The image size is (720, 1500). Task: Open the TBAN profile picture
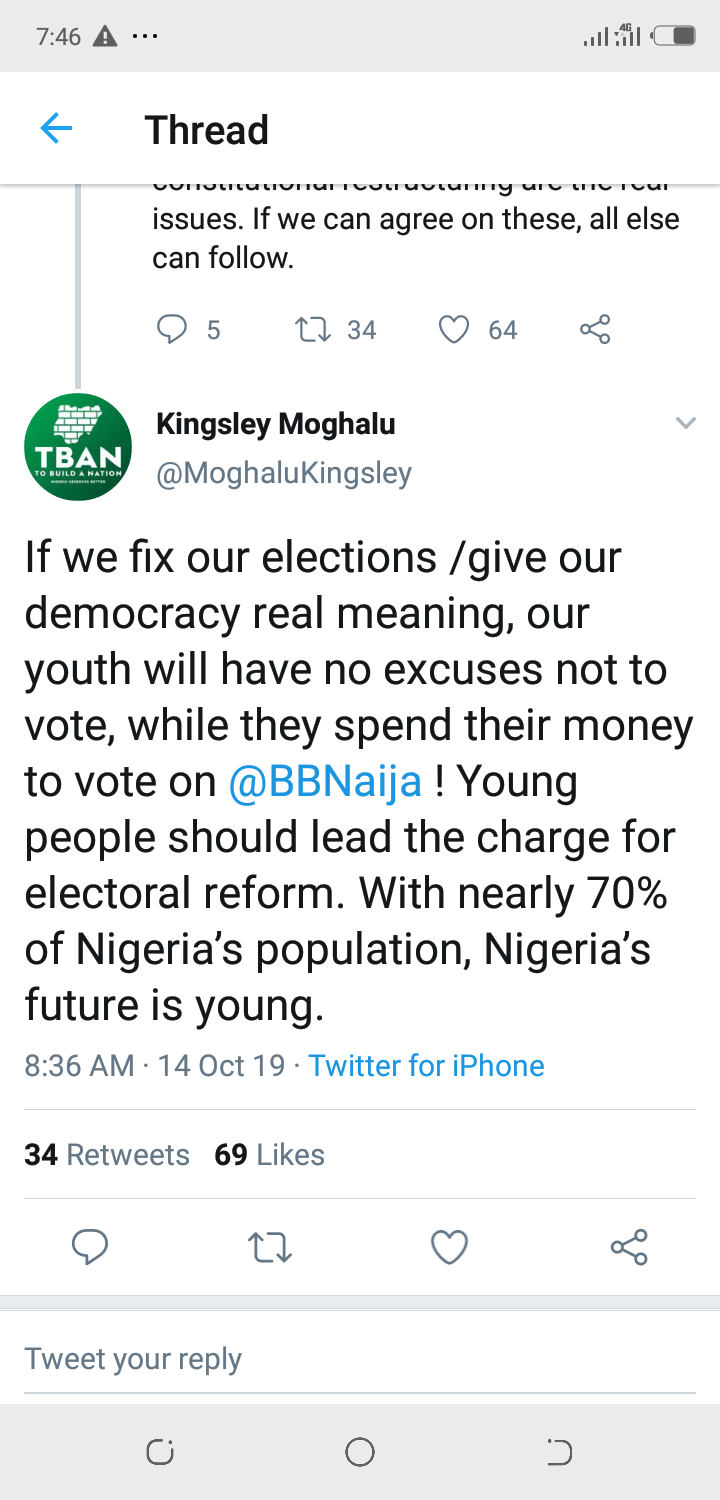click(x=78, y=447)
